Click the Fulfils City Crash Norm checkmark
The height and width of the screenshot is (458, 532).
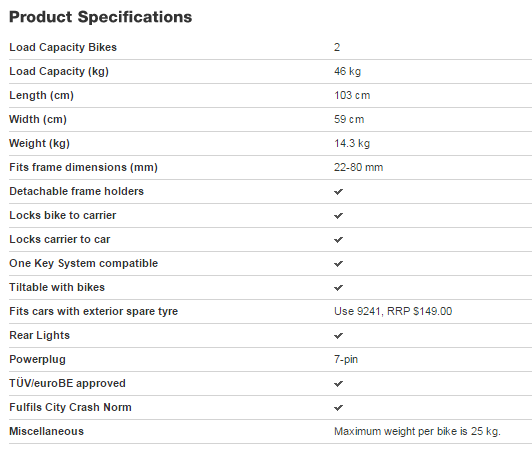(x=338, y=408)
